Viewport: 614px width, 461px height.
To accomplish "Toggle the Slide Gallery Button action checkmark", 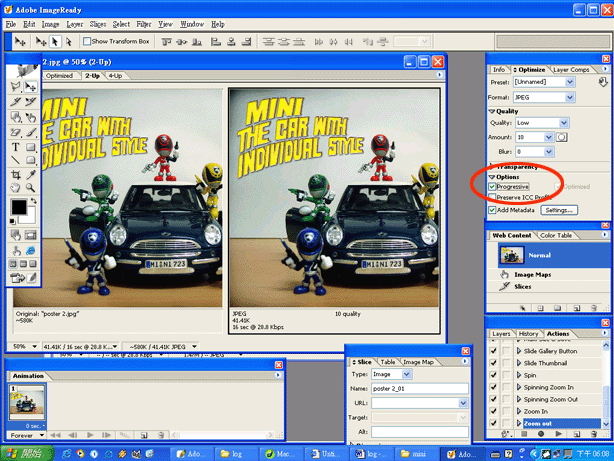I will click(x=493, y=351).
